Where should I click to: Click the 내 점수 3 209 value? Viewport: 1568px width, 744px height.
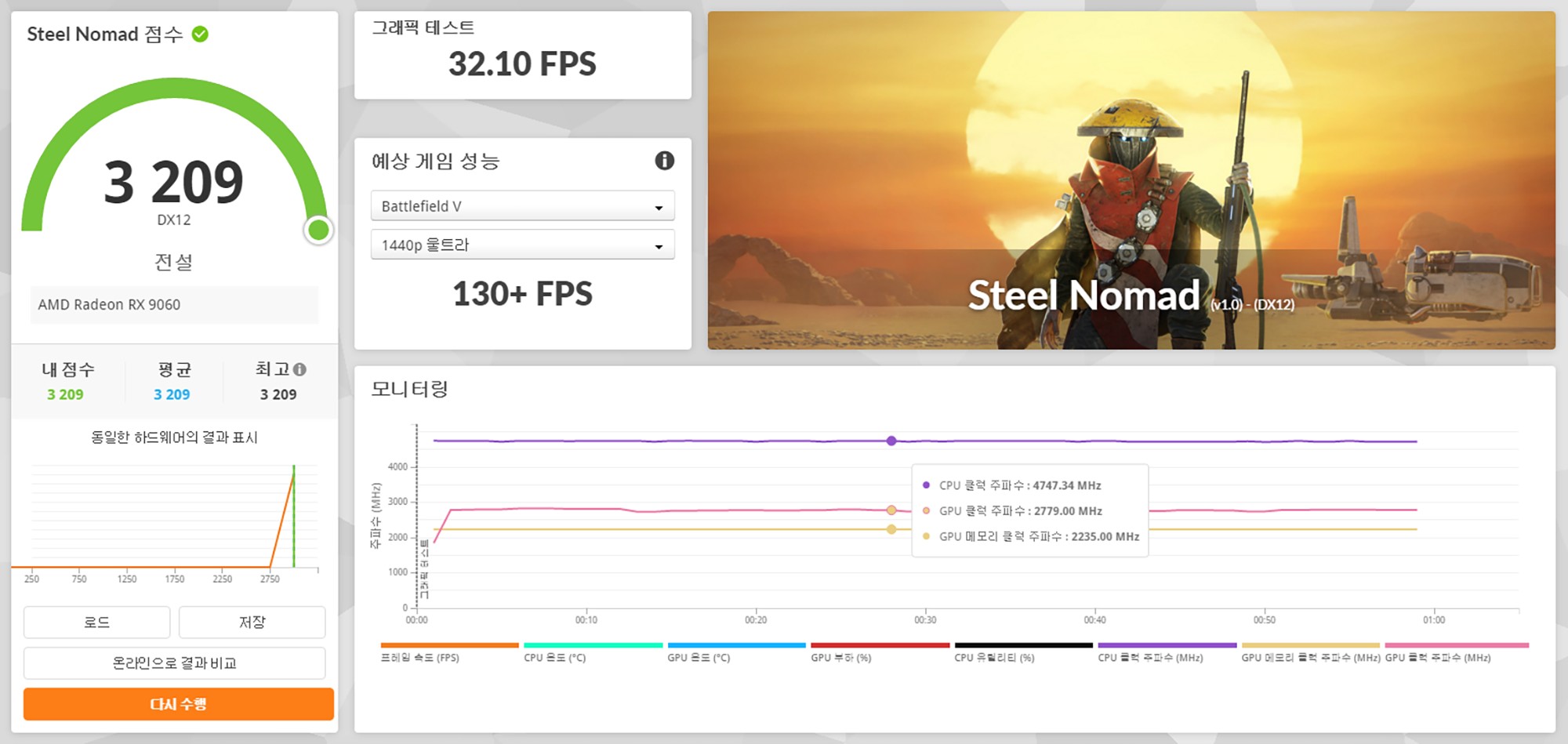click(x=65, y=394)
